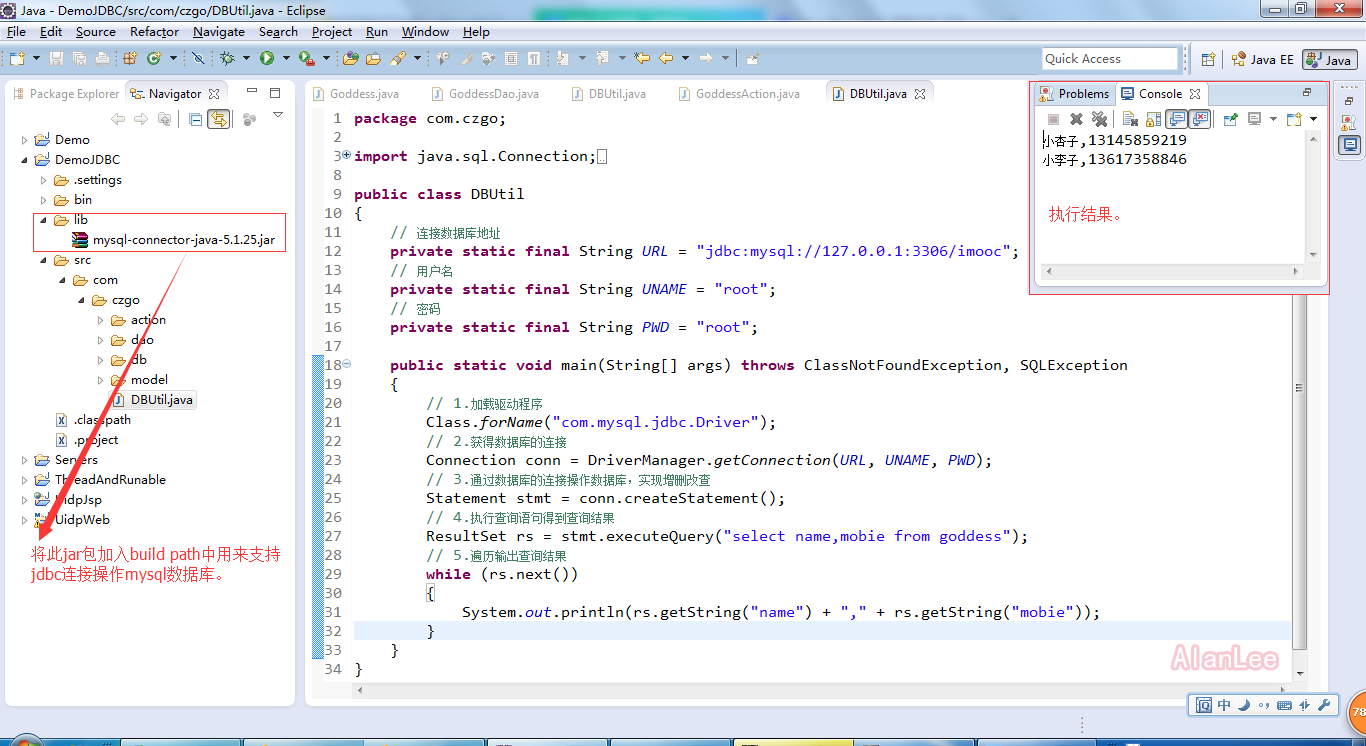This screenshot has width=1366, height=746.
Task: Click the Open Type icon
Action: click(351, 58)
